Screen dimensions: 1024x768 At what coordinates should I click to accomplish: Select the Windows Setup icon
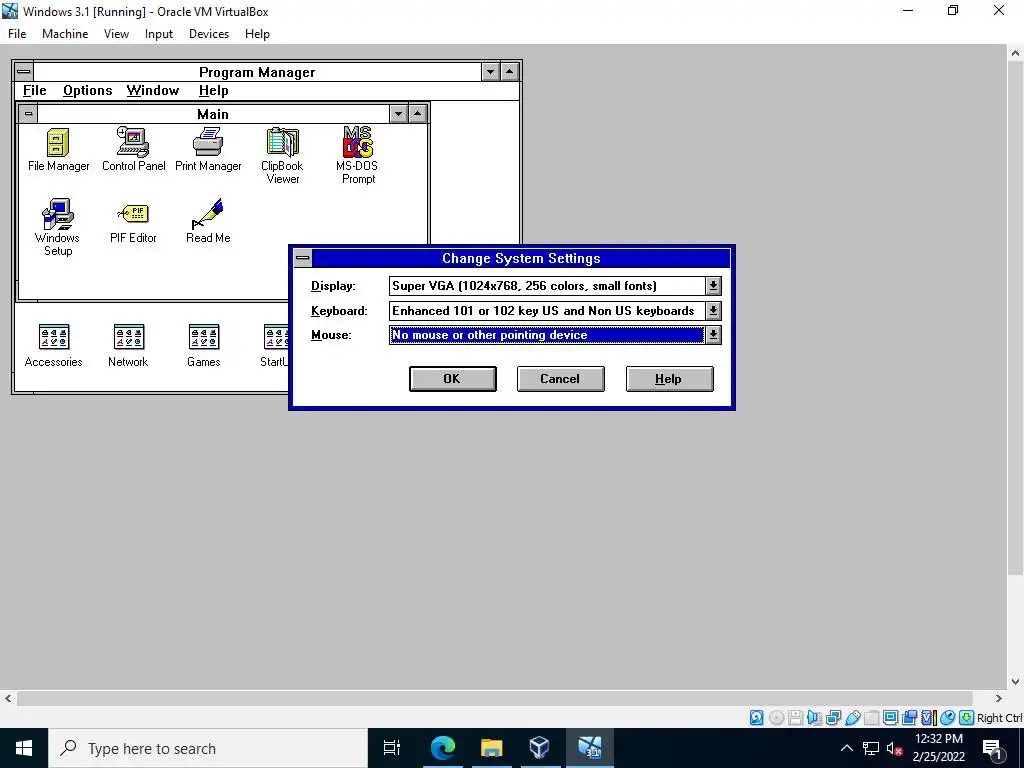(x=57, y=227)
